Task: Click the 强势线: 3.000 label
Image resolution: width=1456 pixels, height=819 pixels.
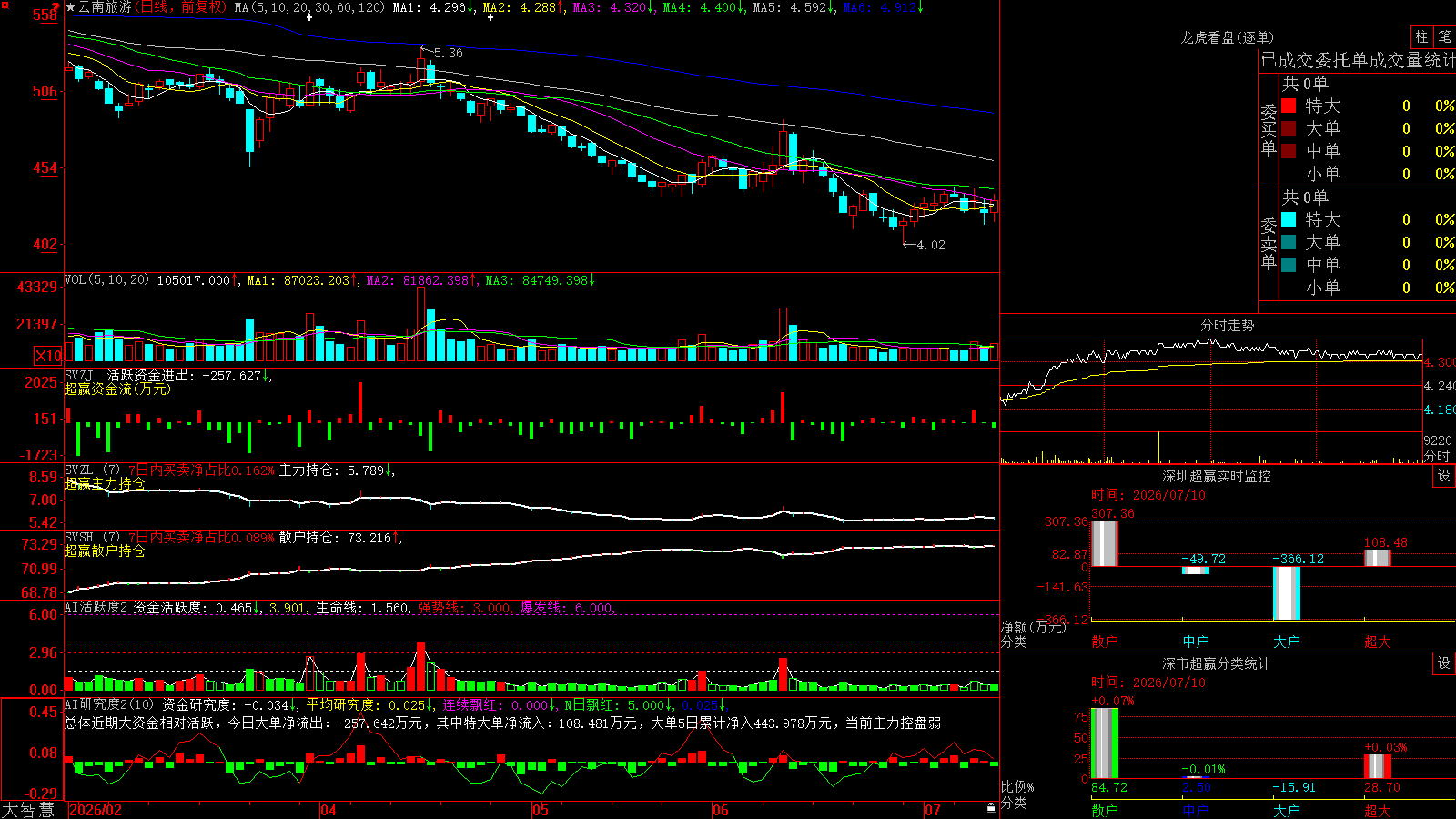Action: click(x=464, y=607)
